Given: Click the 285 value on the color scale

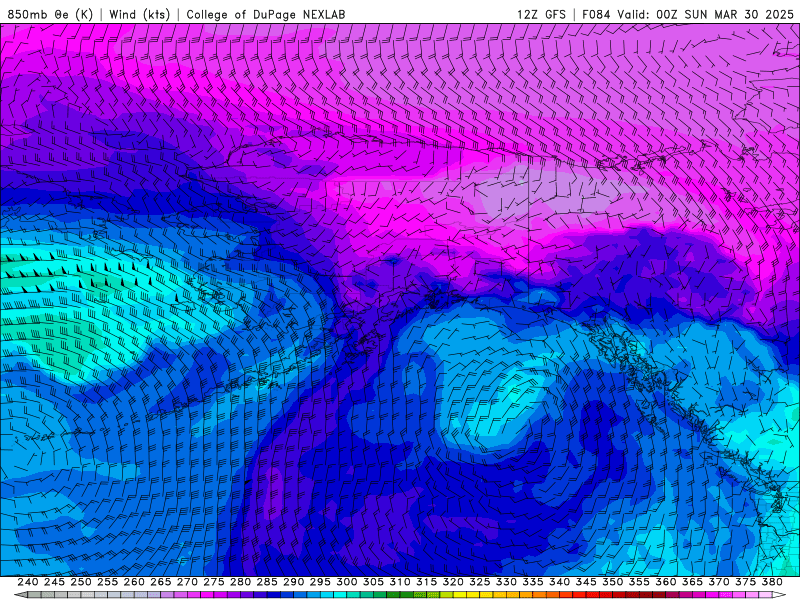Looking at the screenshot, I should click(x=267, y=582).
